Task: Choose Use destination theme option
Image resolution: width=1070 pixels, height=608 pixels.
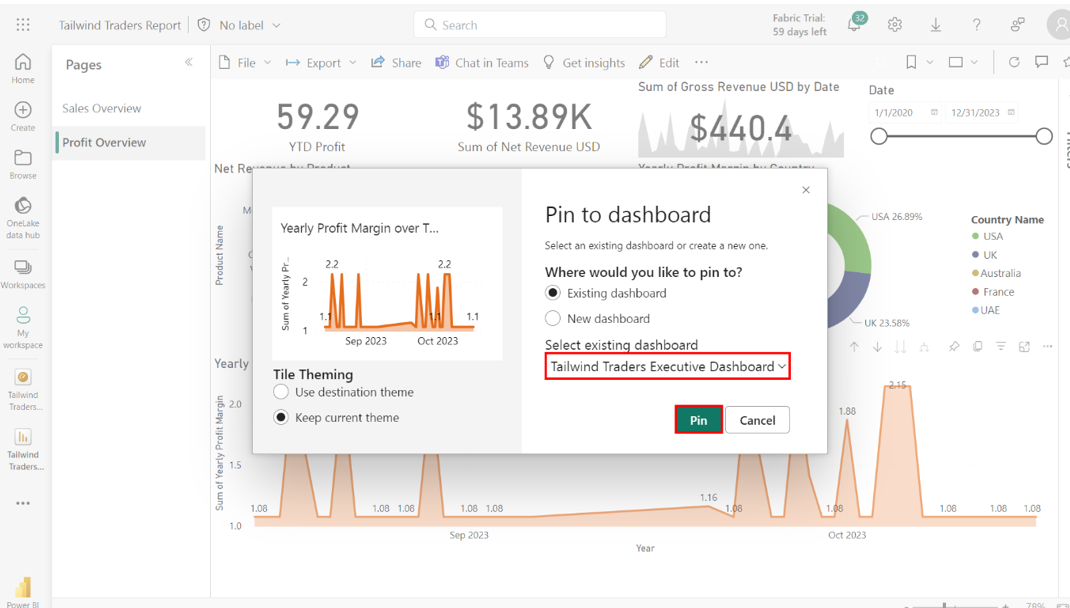Action: 281,392
